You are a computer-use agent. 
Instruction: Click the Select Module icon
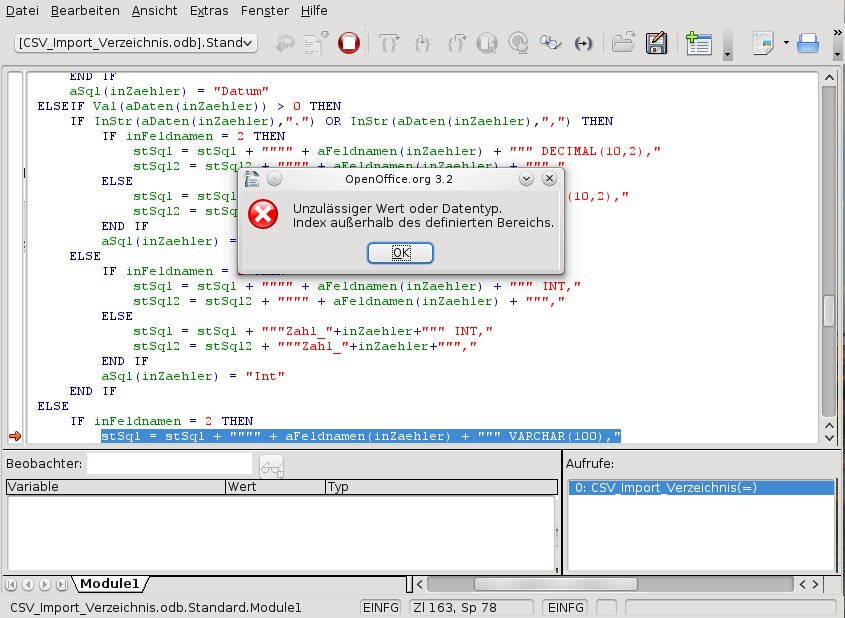point(699,43)
